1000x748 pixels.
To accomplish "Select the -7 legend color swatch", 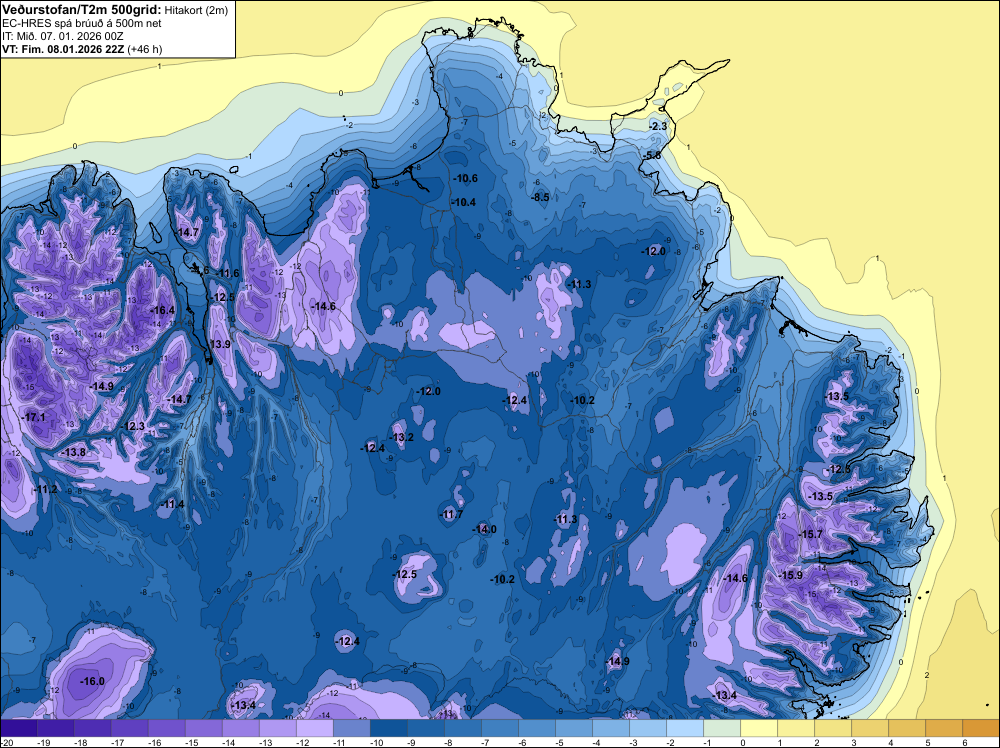I will (499, 728).
